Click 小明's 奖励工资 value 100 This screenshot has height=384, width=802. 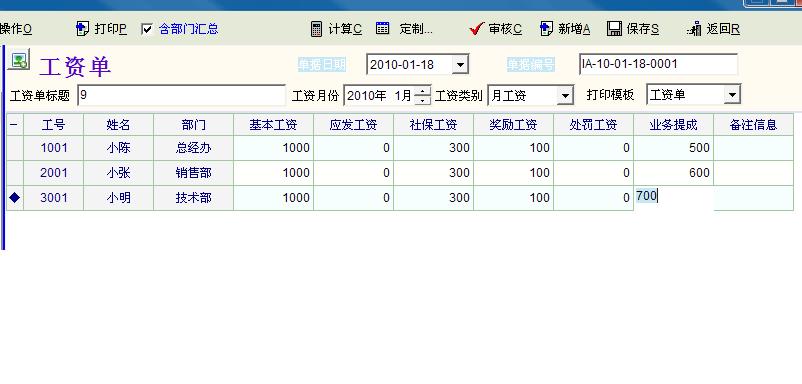tap(514, 198)
